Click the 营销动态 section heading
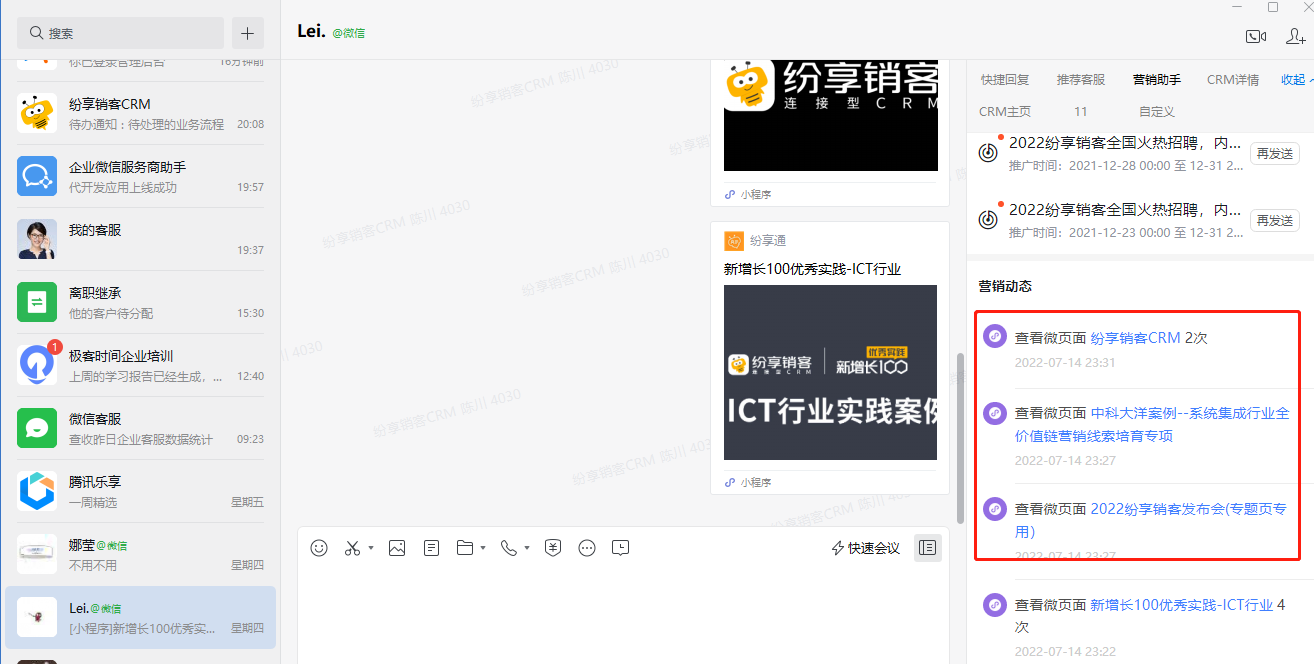Screen dimensions: 1314x664 pyautogui.click(x=1005, y=286)
